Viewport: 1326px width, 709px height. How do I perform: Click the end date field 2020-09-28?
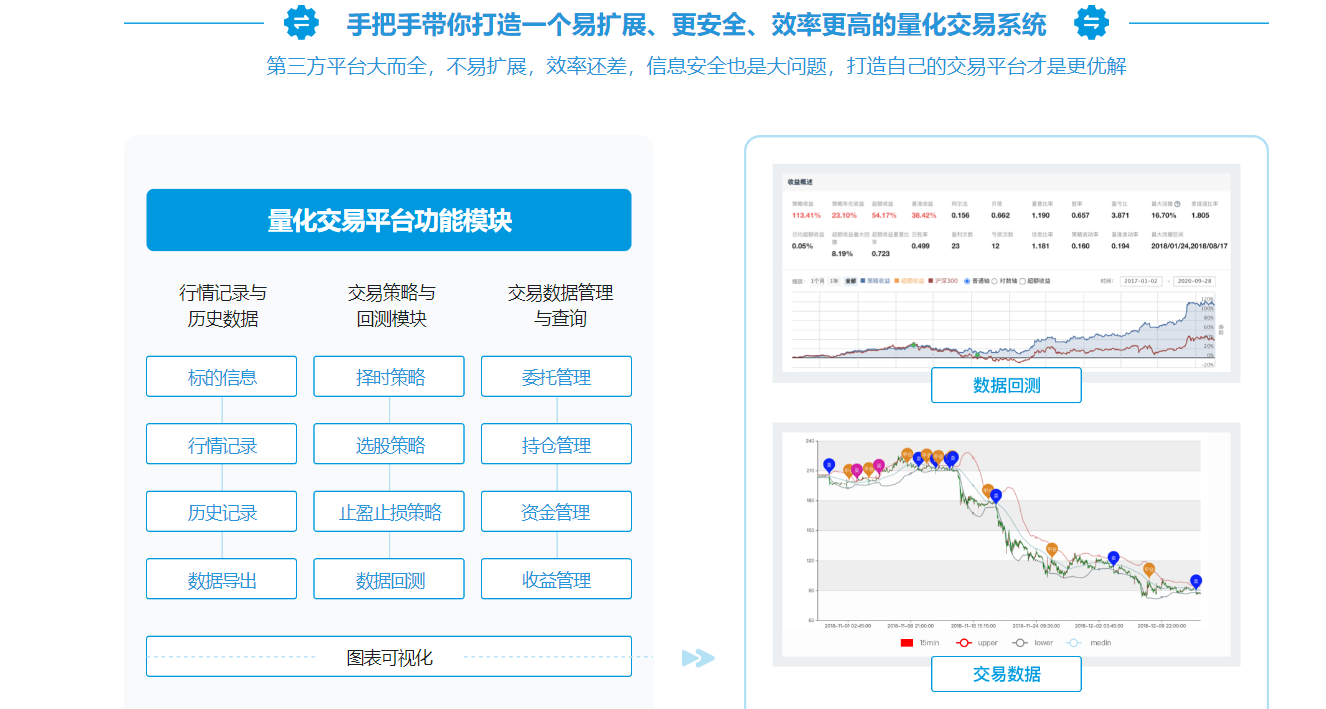tap(1194, 281)
